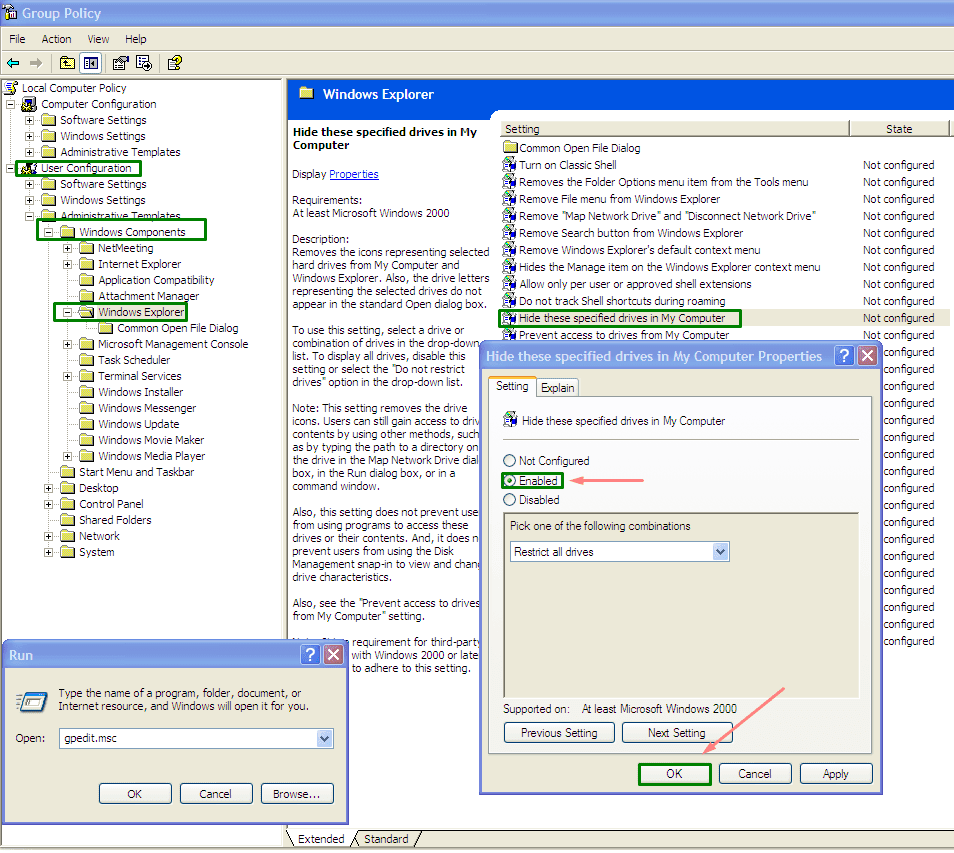Click the Common Open File Dialog folder icon in list

click(x=510, y=147)
